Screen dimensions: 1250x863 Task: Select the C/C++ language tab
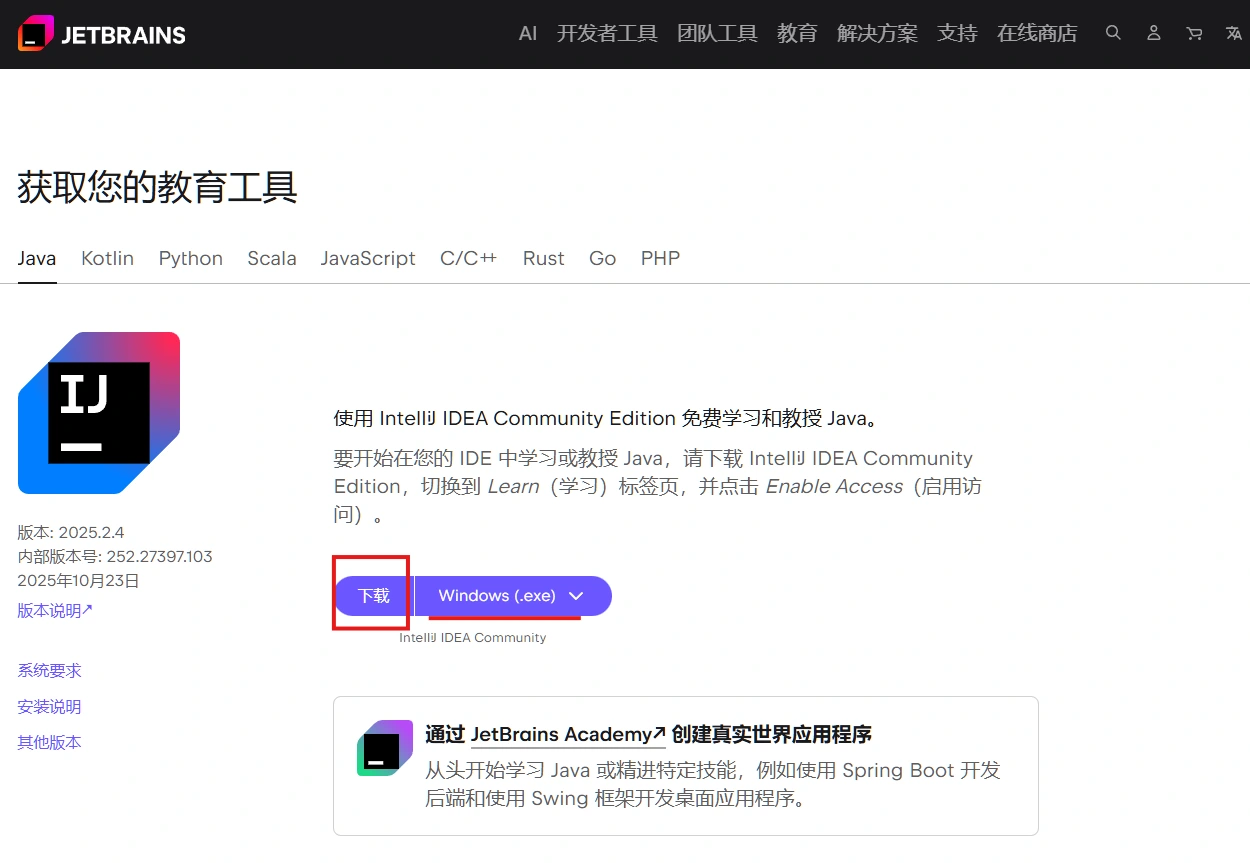[x=468, y=258]
